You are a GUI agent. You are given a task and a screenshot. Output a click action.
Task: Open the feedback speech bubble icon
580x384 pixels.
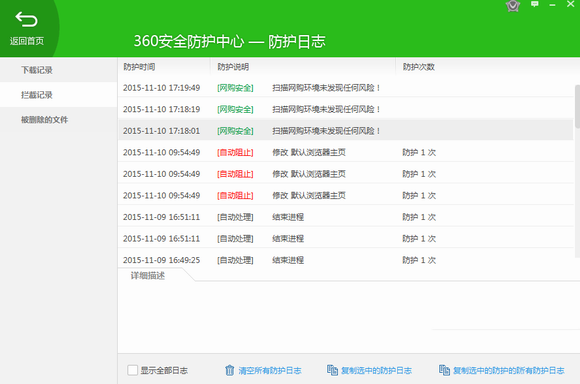(535, 4)
